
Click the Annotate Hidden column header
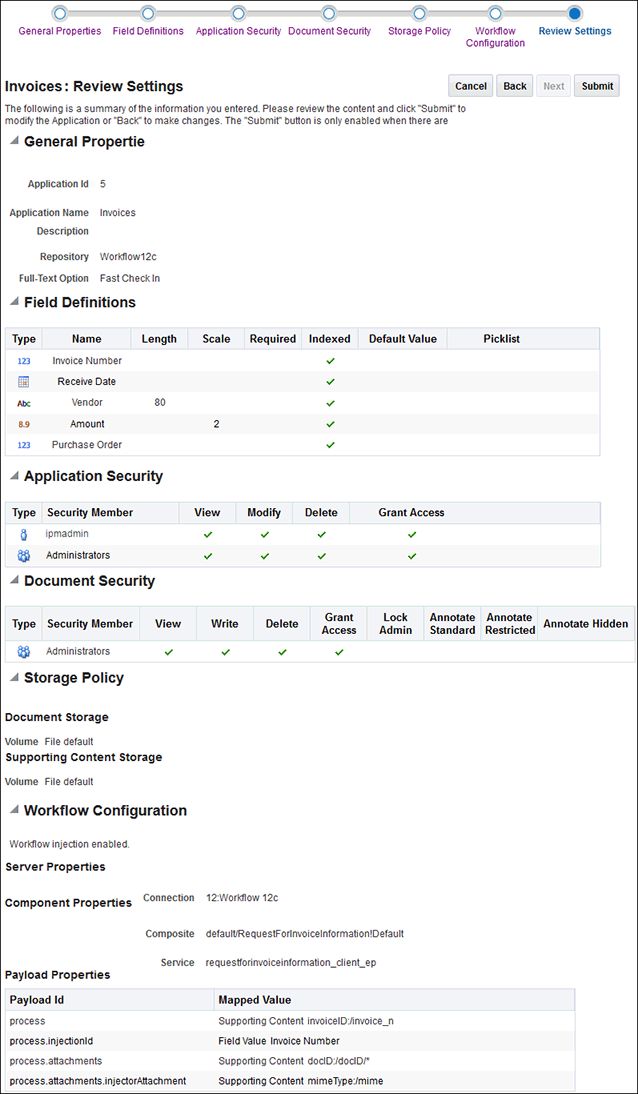[x=586, y=624]
